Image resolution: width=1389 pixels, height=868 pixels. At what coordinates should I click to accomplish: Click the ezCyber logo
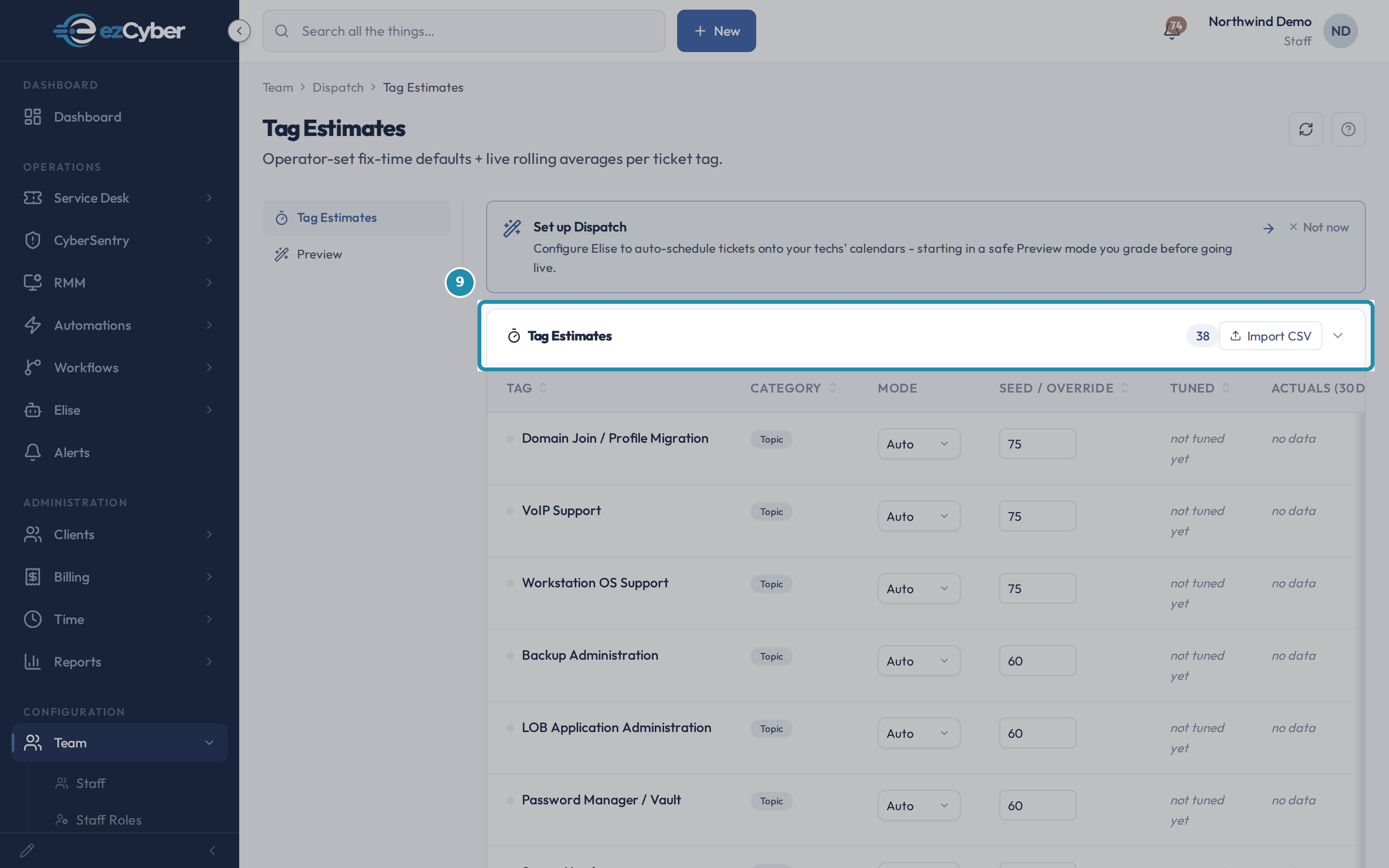coord(119,30)
